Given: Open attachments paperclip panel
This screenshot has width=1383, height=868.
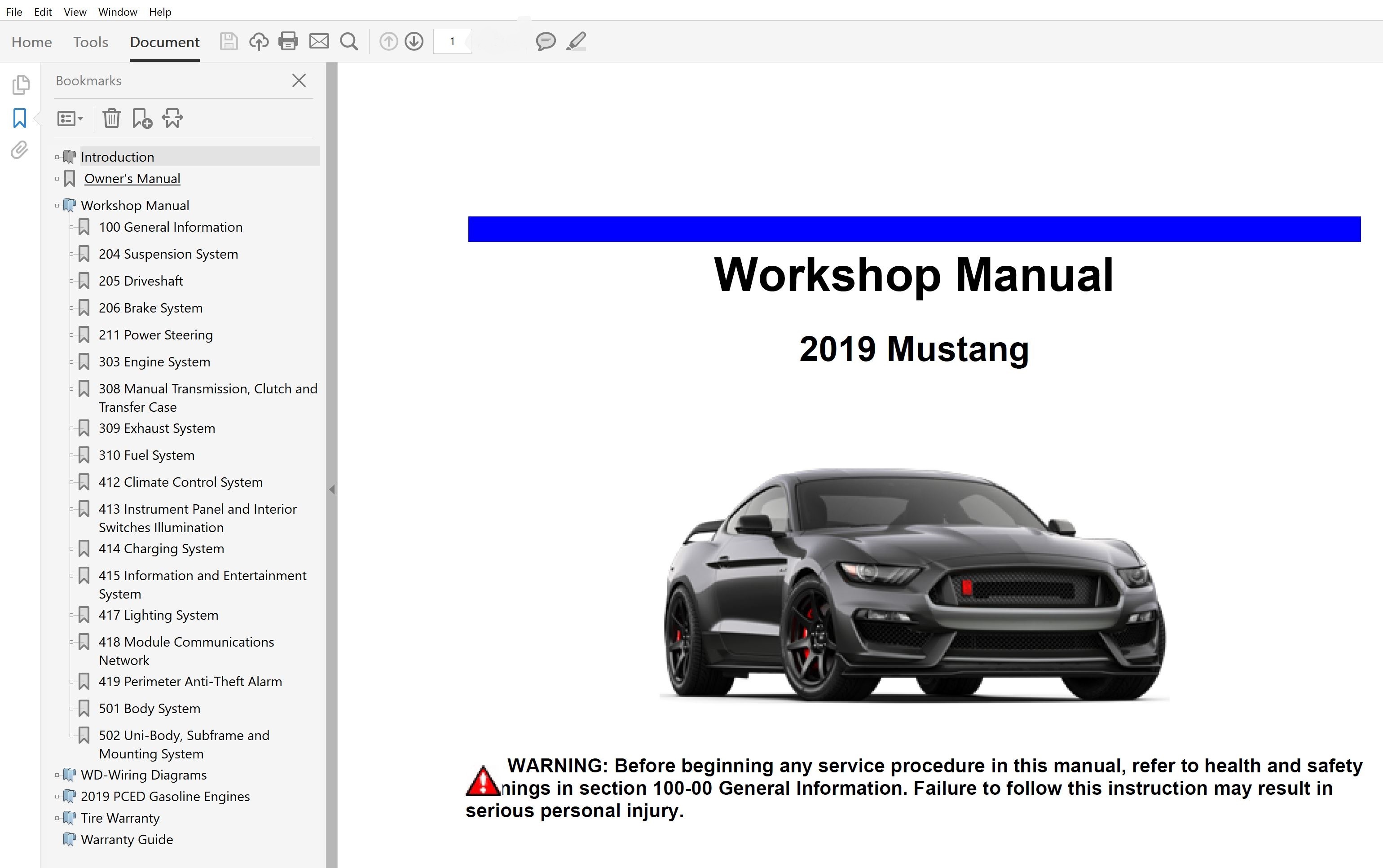Looking at the screenshot, I should [x=19, y=150].
